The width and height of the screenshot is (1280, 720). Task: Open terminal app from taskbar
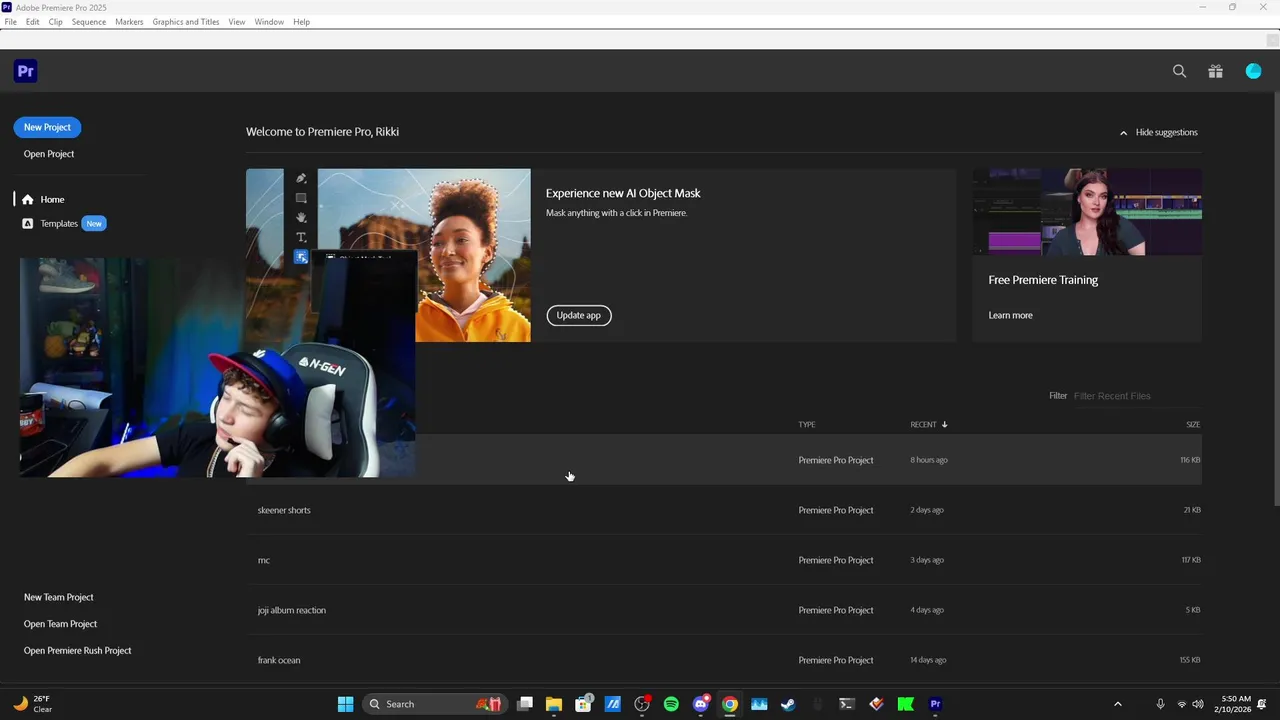(x=847, y=704)
